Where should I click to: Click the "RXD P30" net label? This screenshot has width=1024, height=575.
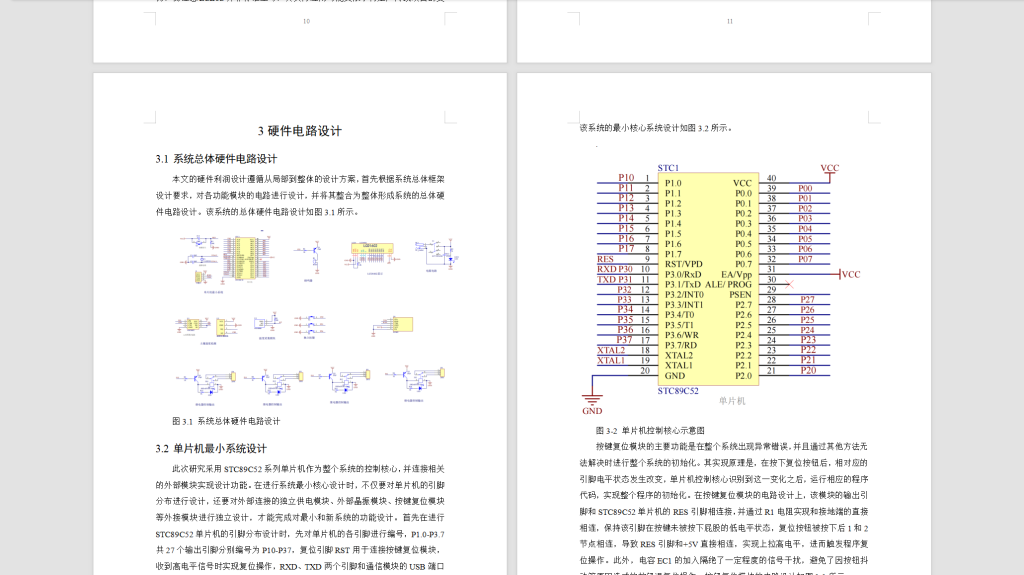coord(615,269)
